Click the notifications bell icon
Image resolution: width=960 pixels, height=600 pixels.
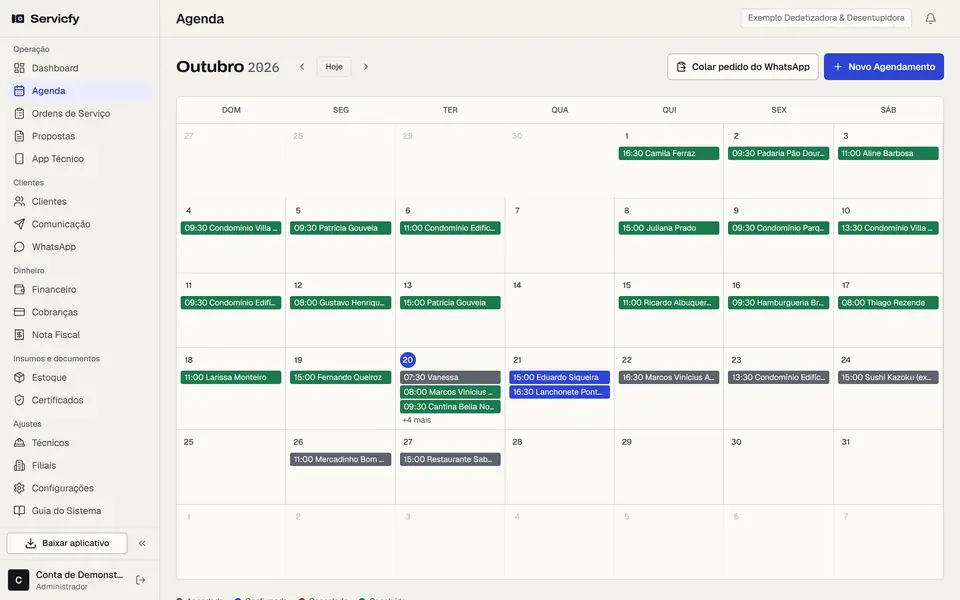931,18
